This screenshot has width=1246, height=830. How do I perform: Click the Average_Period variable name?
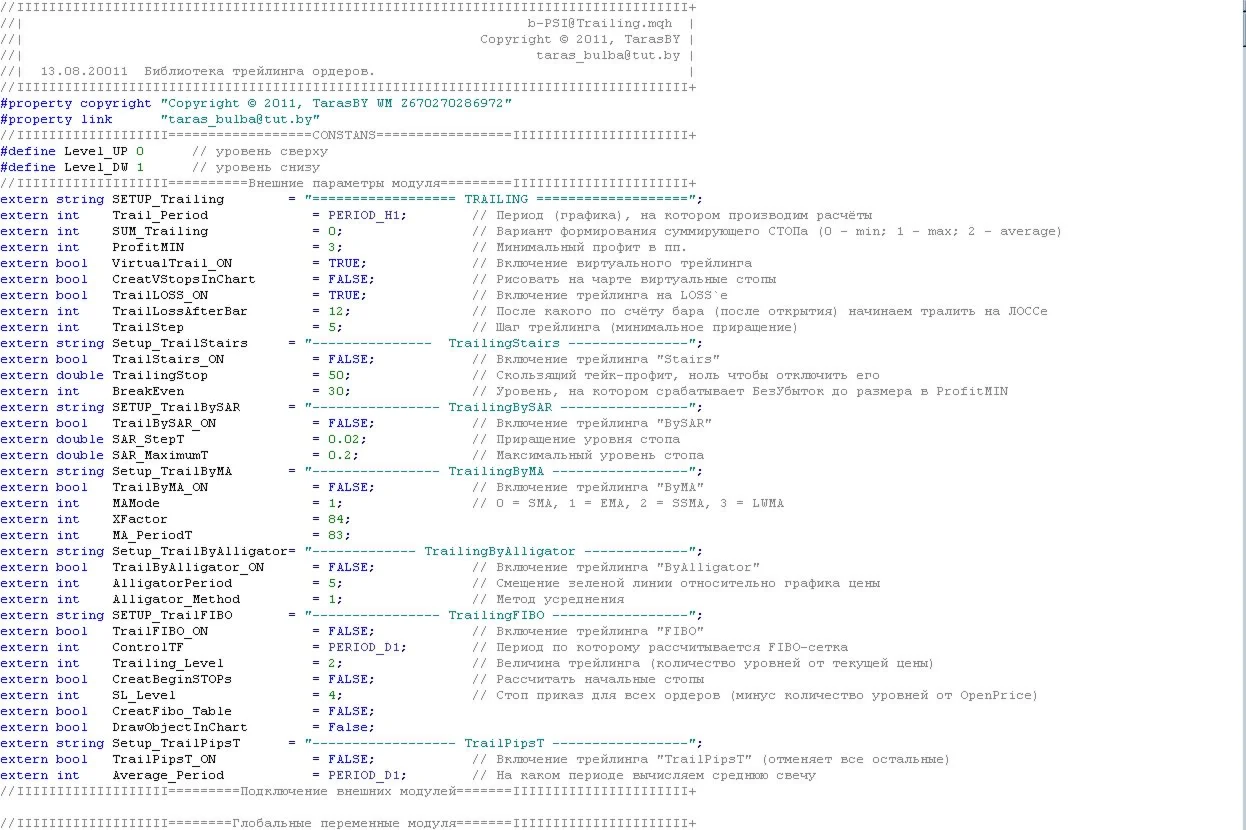168,775
